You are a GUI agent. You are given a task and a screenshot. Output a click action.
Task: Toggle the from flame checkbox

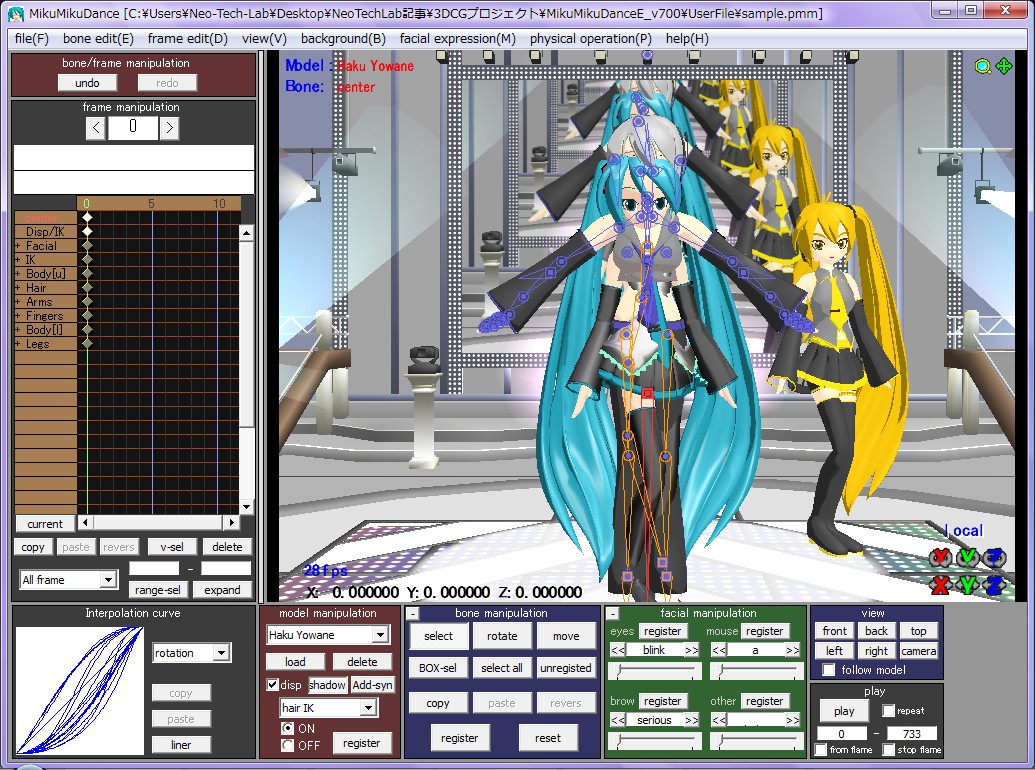pyautogui.click(x=820, y=750)
